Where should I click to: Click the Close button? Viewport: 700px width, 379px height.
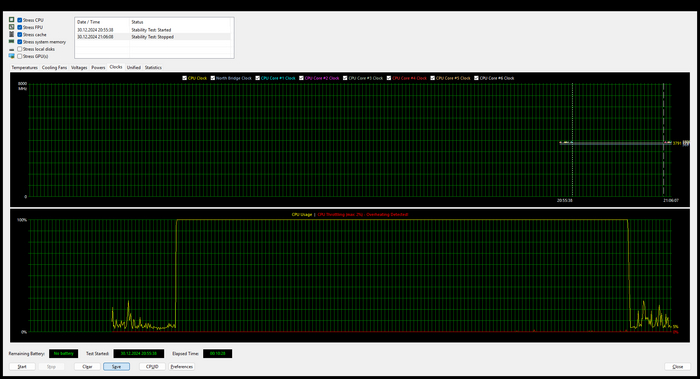[678, 367]
